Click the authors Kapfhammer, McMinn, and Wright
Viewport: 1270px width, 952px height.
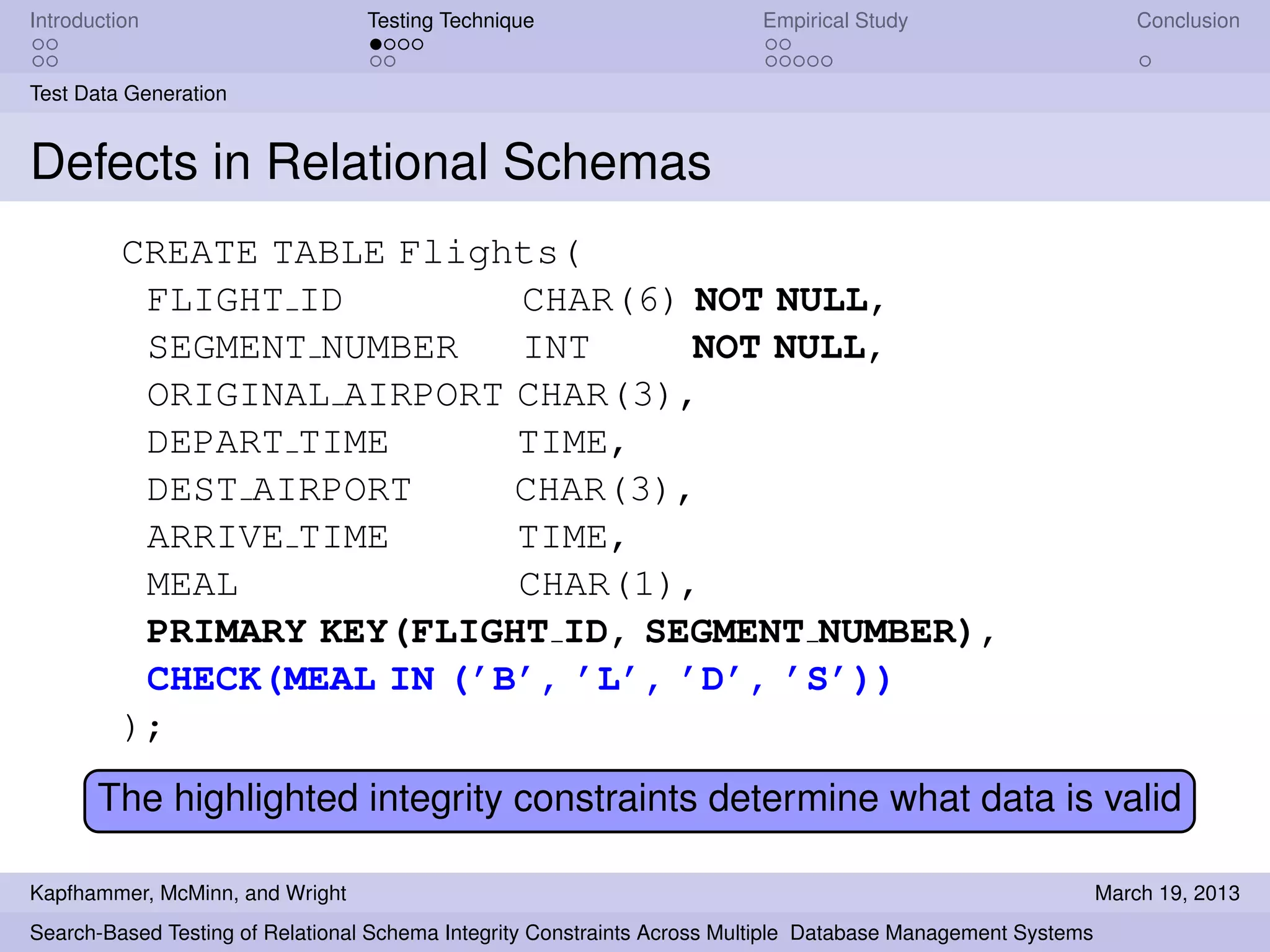point(188,893)
